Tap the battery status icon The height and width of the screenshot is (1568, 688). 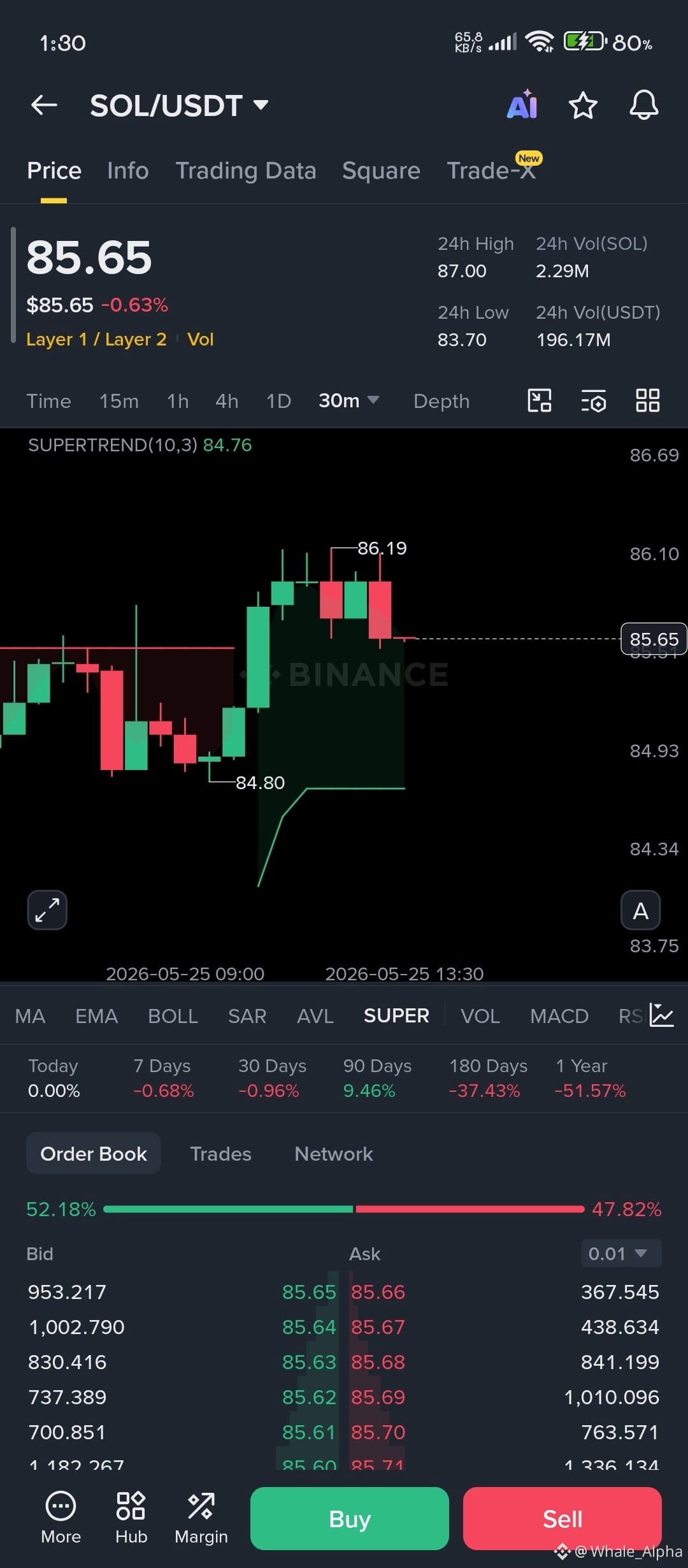(x=585, y=42)
